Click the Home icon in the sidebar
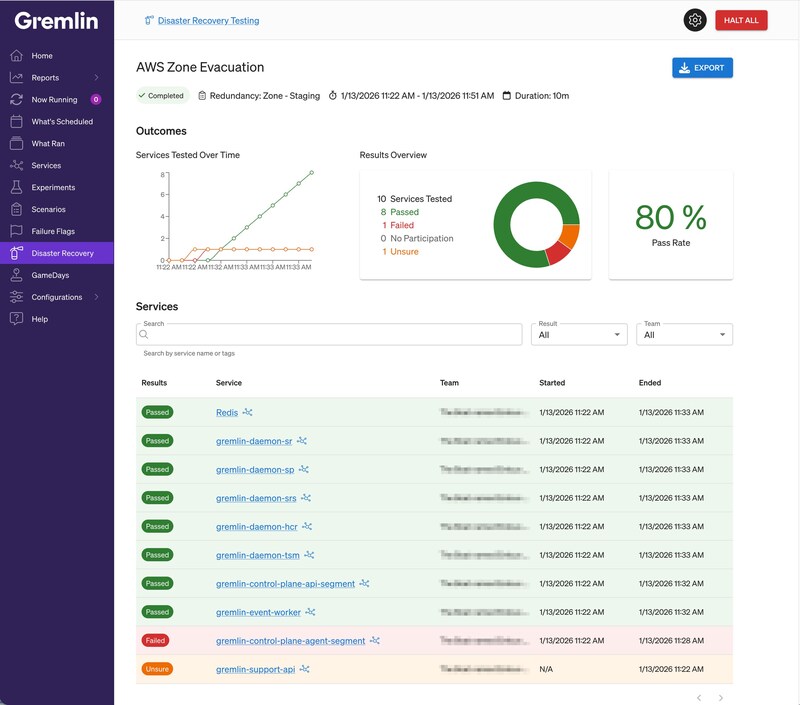 click(16, 56)
